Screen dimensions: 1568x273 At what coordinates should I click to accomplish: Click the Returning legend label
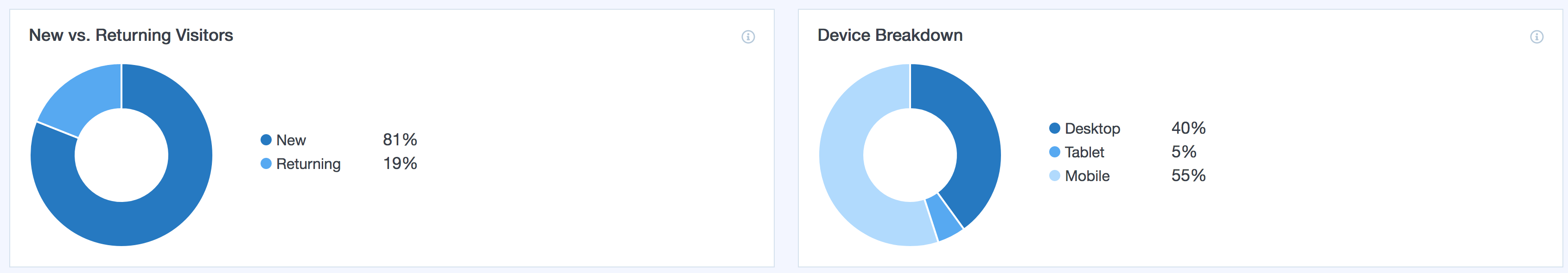click(x=309, y=164)
